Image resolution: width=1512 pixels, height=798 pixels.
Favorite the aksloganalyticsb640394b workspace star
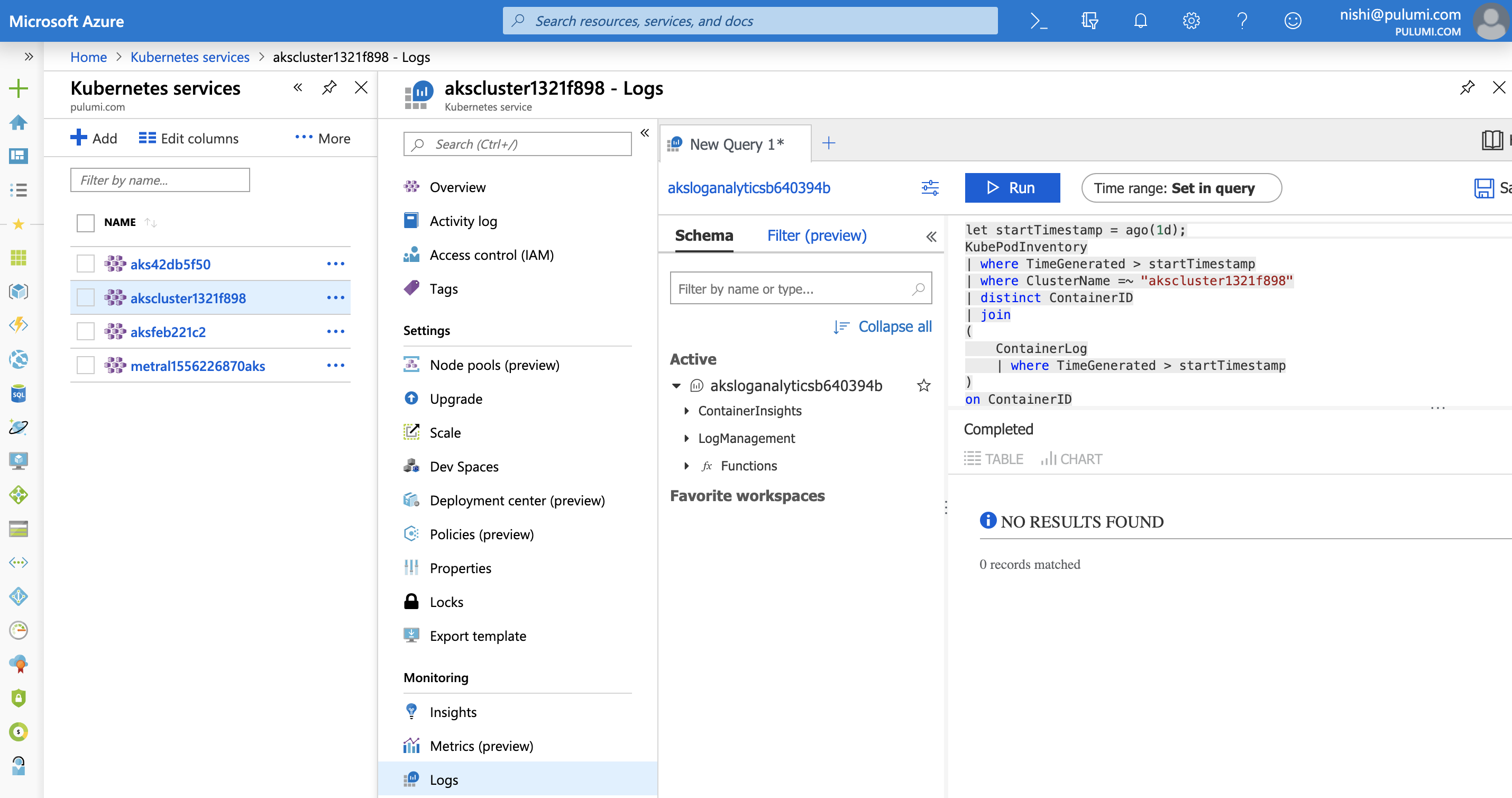click(923, 385)
